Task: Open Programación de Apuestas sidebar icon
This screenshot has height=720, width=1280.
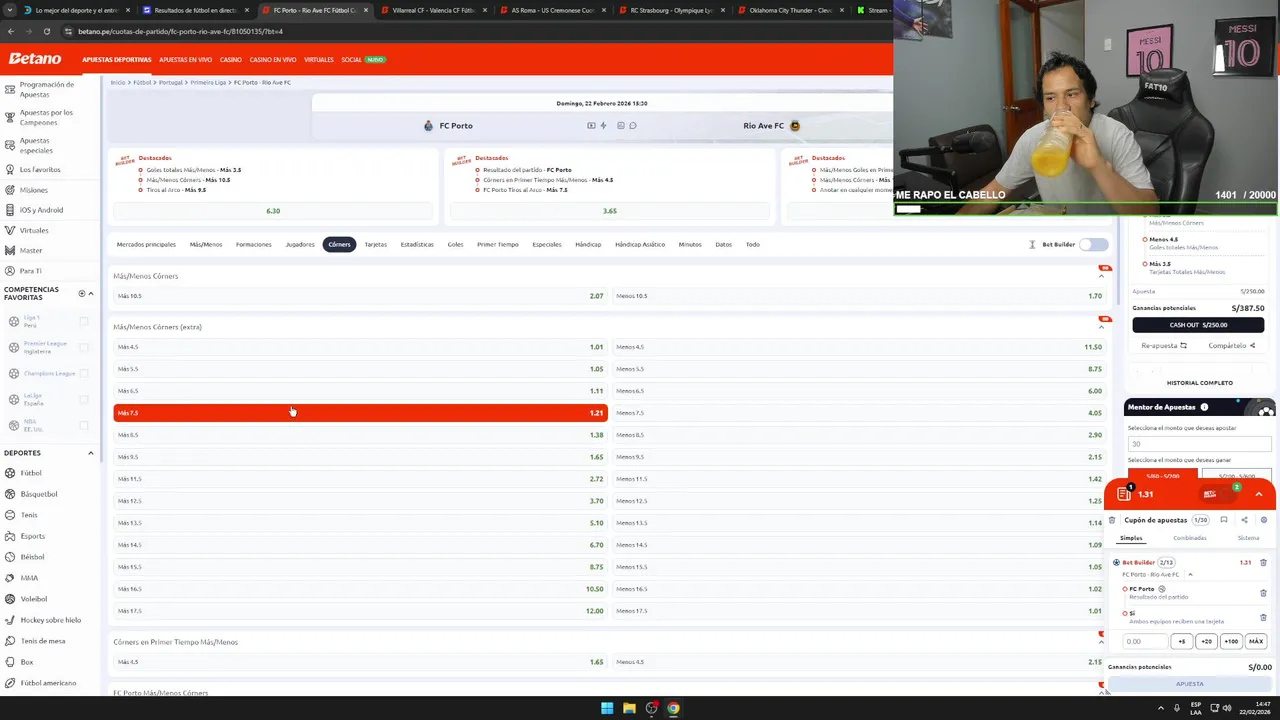Action: click(10, 89)
